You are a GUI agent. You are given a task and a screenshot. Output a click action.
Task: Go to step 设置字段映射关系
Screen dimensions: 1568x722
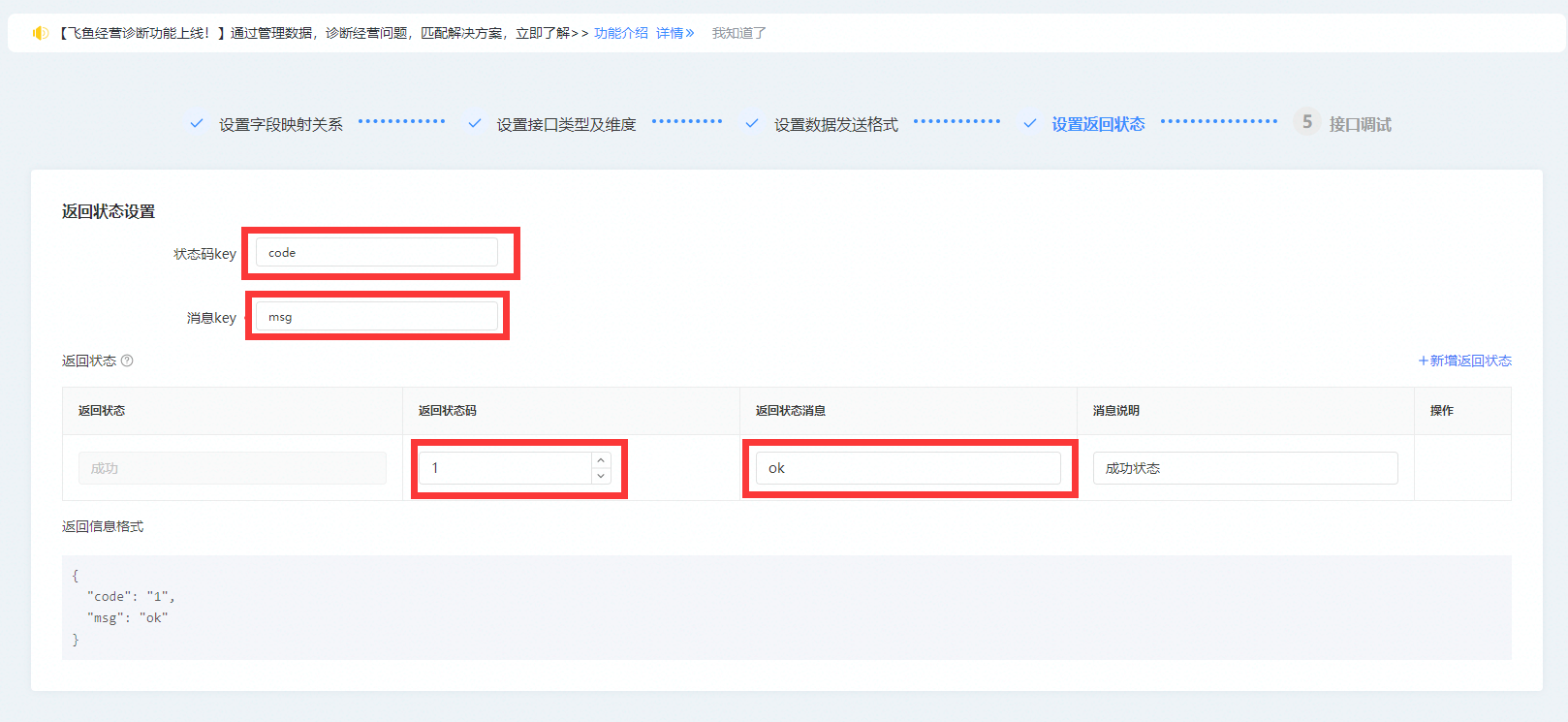pyautogui.click(x=281, y=124)
